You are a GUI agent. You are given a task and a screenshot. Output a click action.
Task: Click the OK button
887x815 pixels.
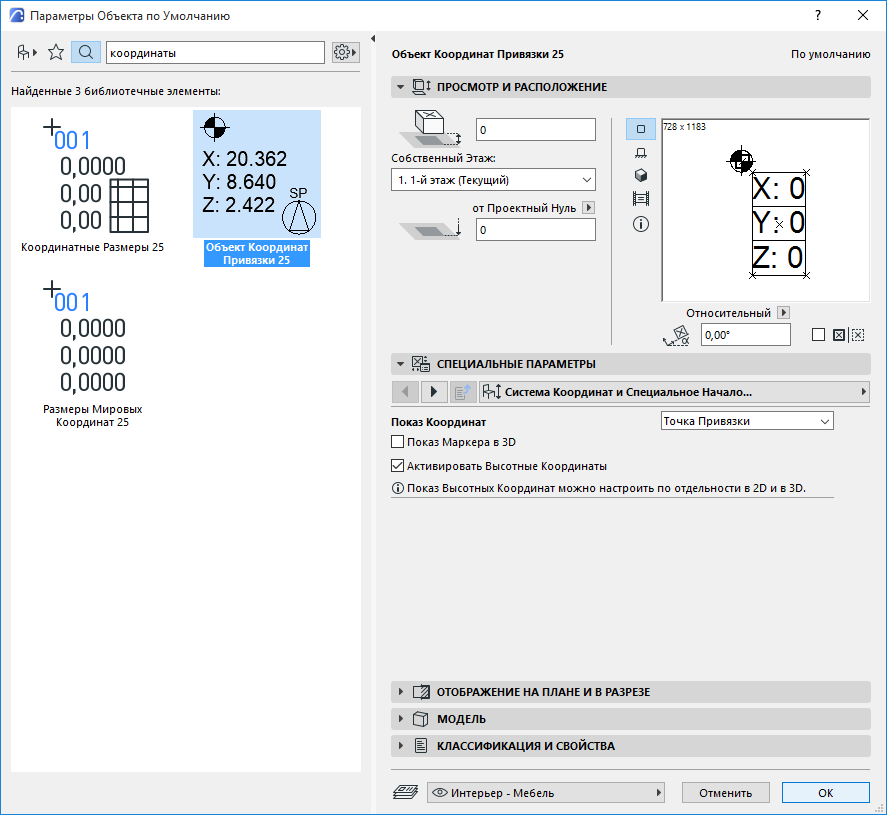pyautogui.click(x=825, y=792)
